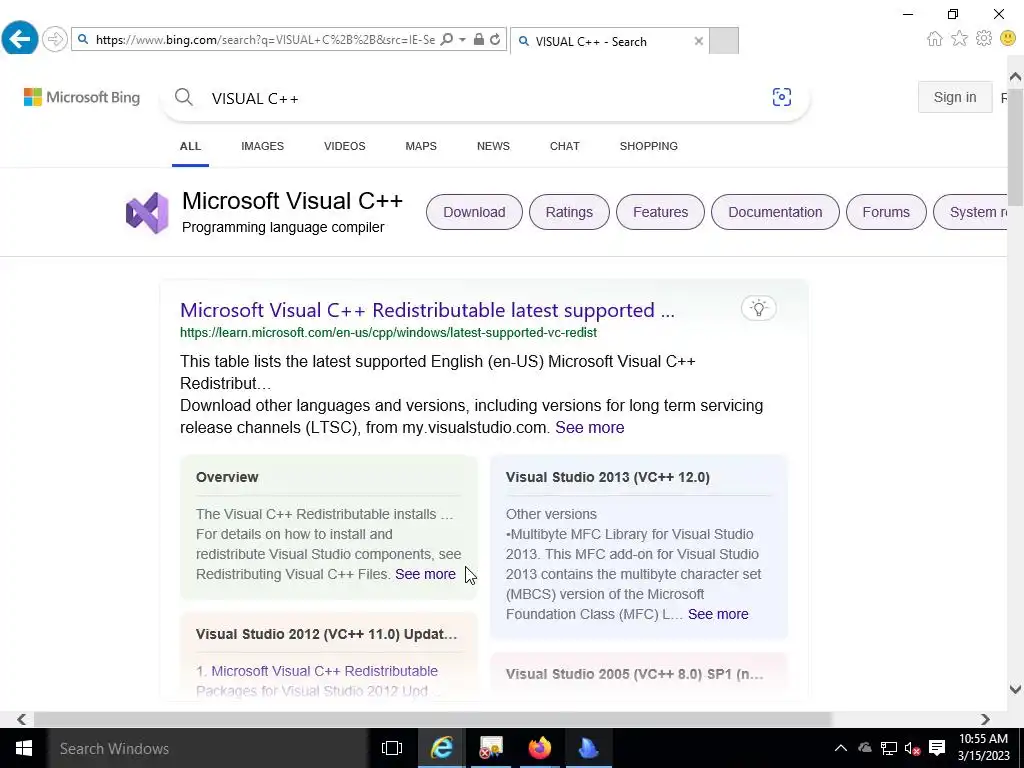Click the cloud OneDrive tray icon
The width and height of the screenshot is (1024, 768).
865,748
